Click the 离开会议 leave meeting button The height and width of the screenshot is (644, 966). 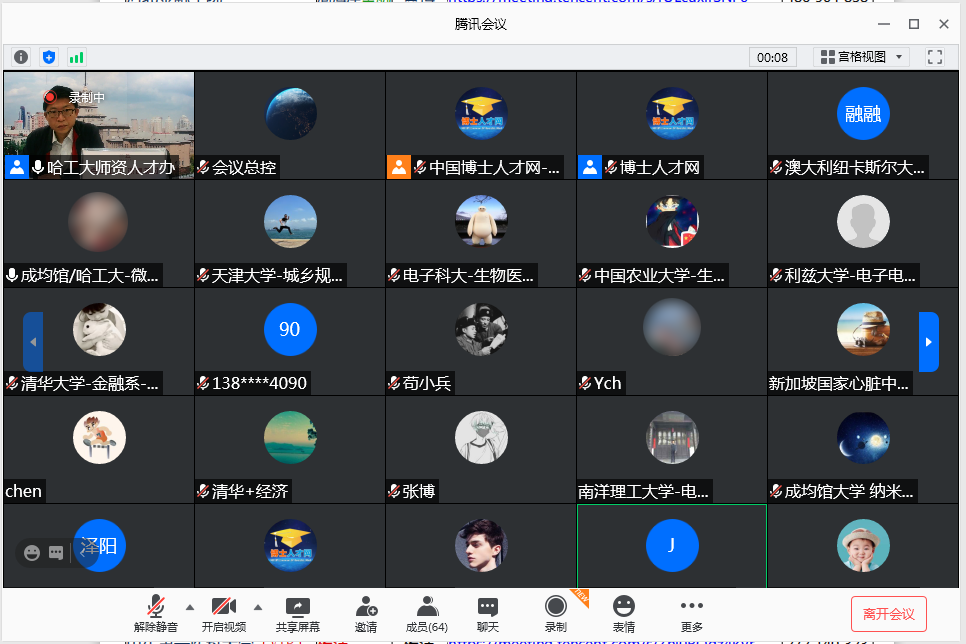coord(888,614)
